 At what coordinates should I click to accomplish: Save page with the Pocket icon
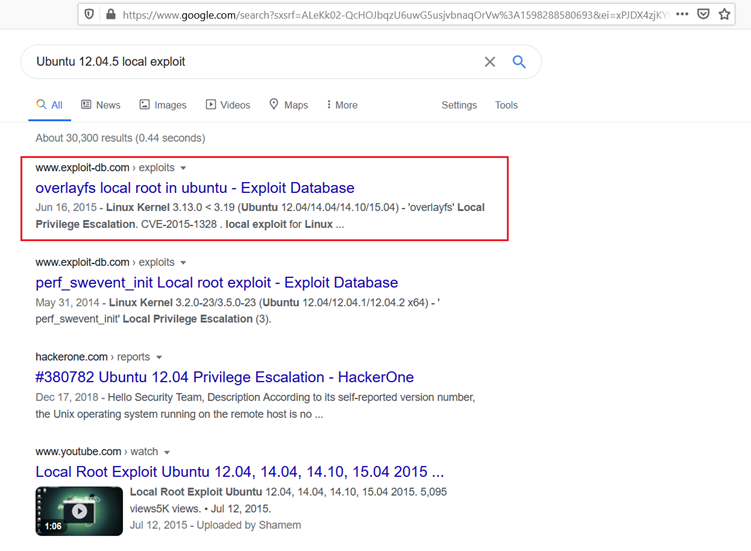tap(704, 15)
